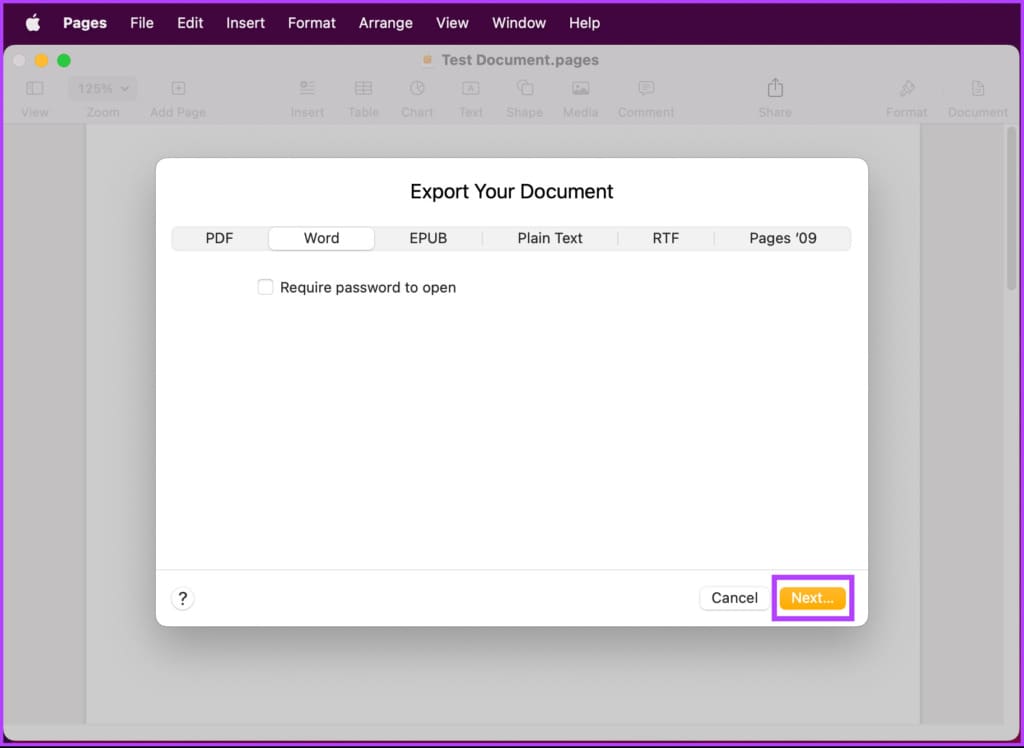Click the help question mark button
Image resolution: width=1024 pixels, height=748 pixels.
[183, 598]
